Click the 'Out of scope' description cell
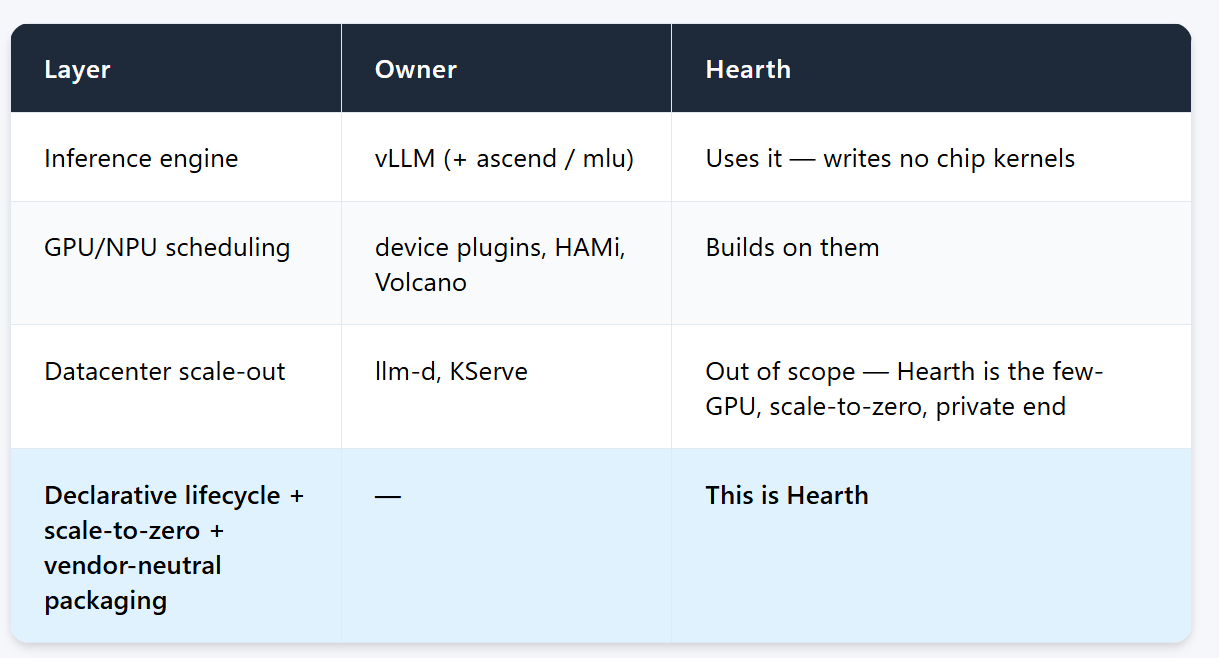1219x658 pixels. (x=931, y=387)
